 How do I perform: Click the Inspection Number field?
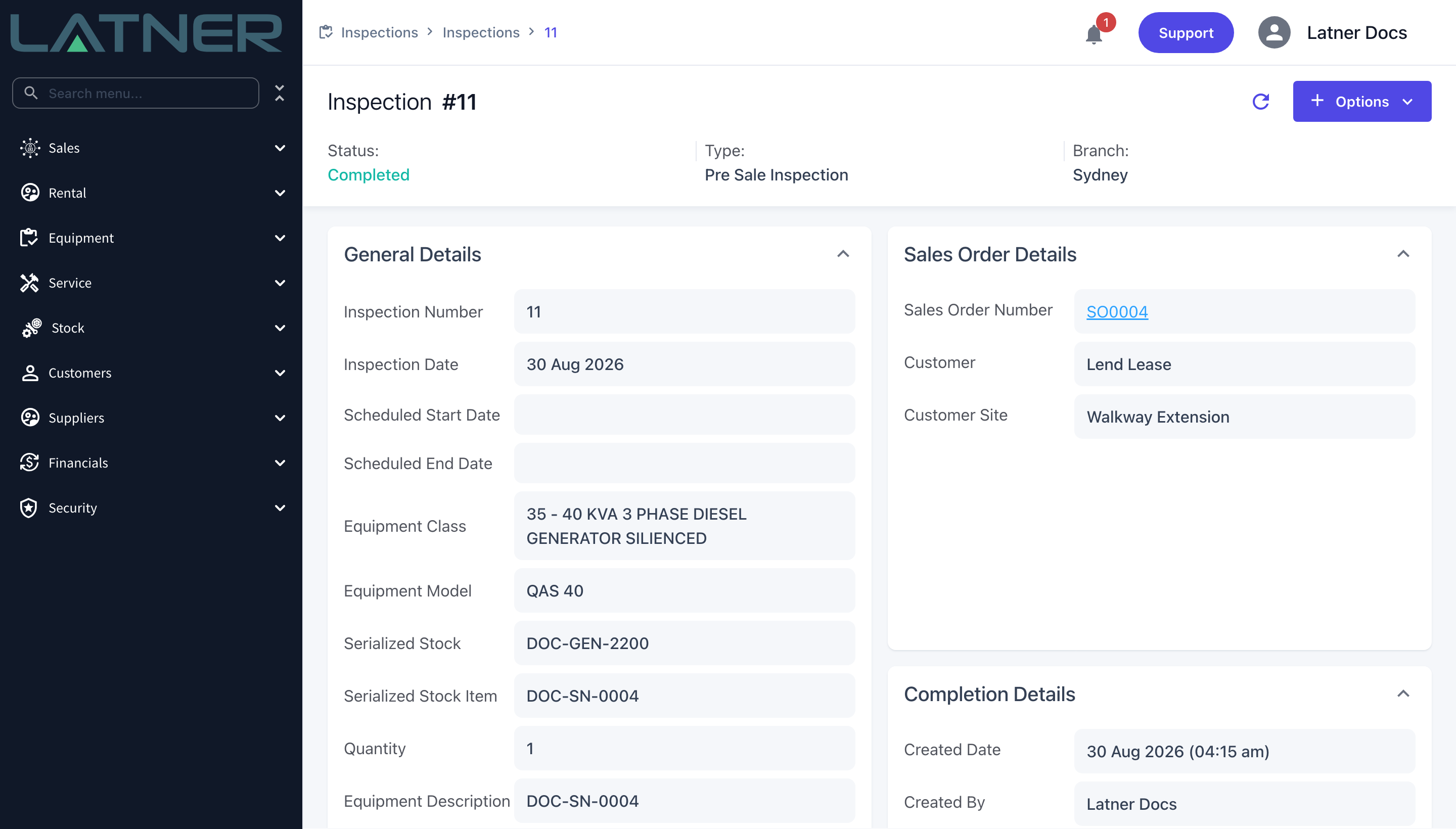coord(685,311)
